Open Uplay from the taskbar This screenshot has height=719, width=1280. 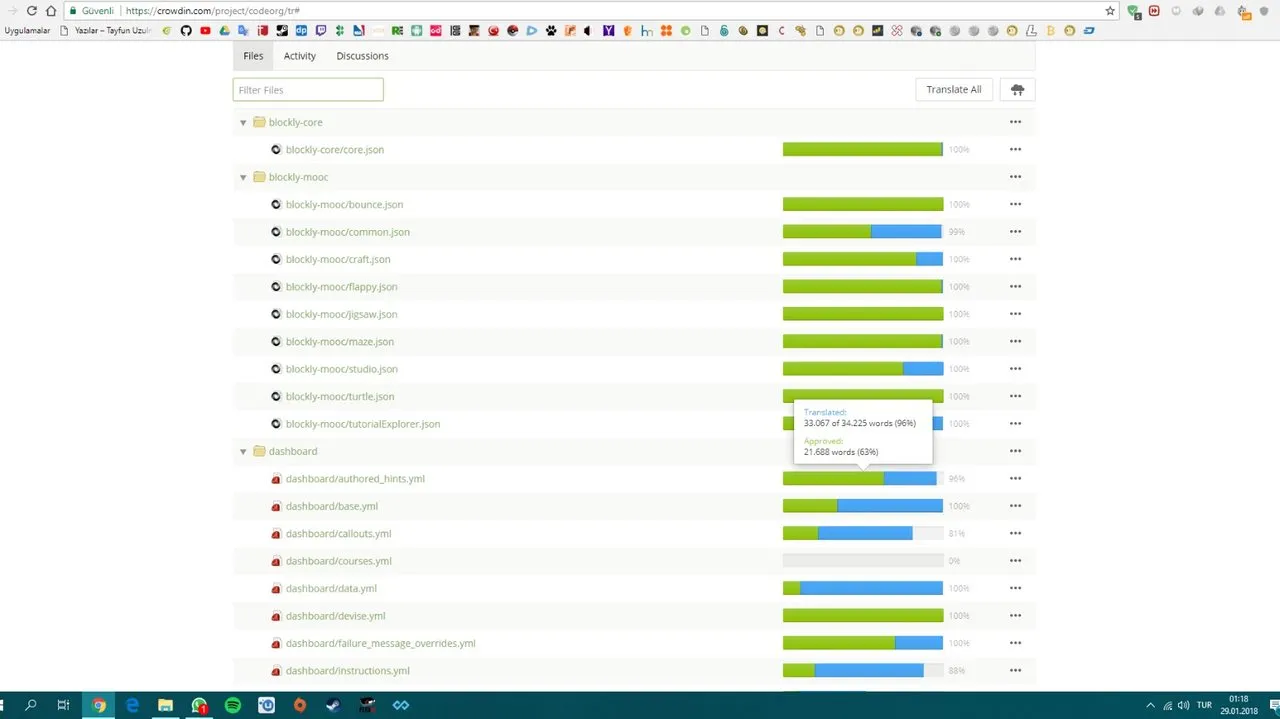[267, 705]
